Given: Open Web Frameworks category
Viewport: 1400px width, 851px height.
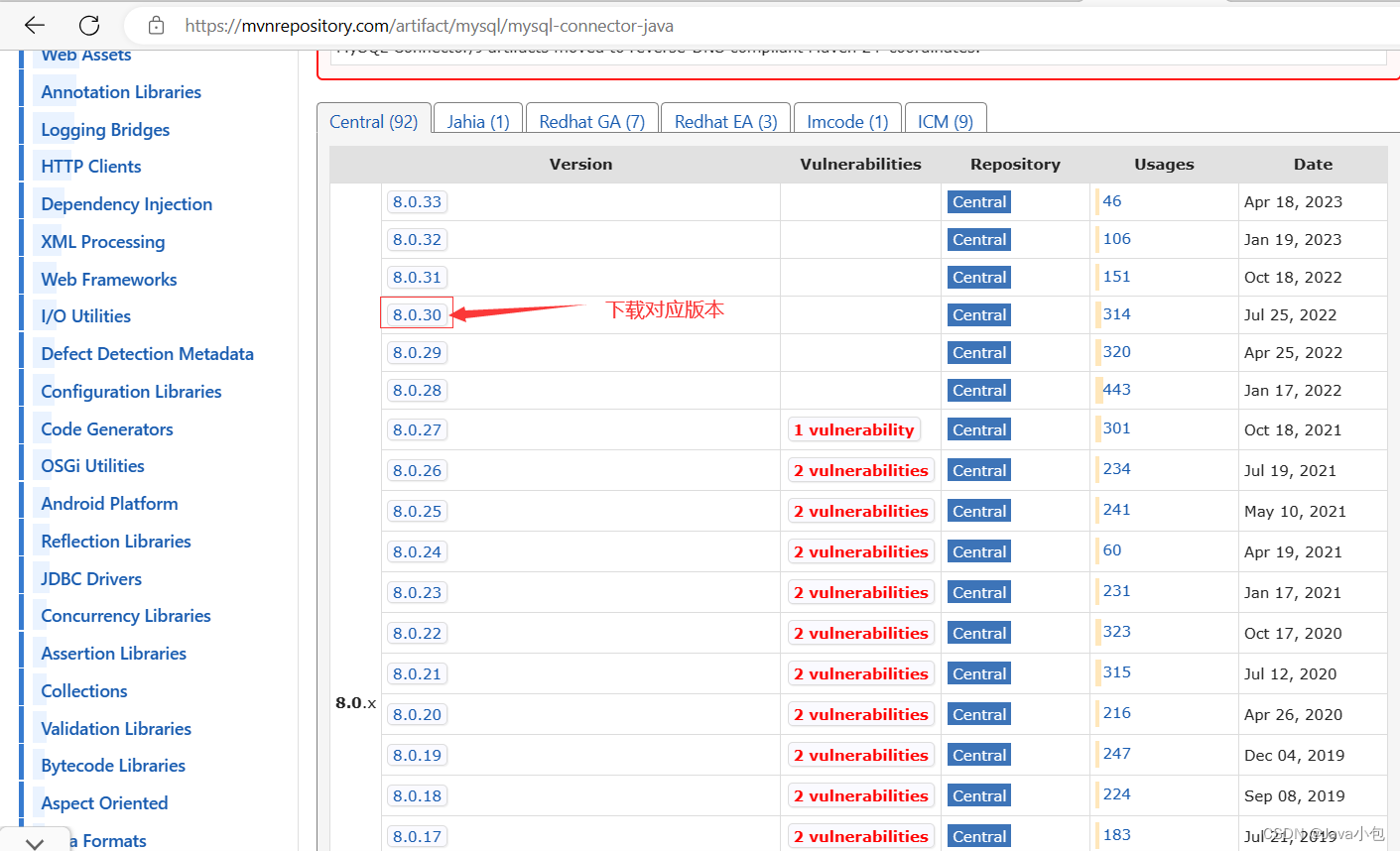Looking at the screenshot, I should (x=109, y=280).
